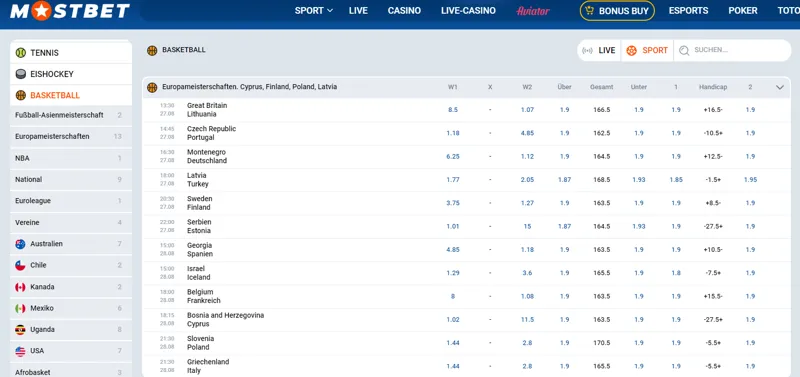Select W1 odds 3.75 for Sweden
The width and height of the screenshot is (800, 377).
click(453, 203)
